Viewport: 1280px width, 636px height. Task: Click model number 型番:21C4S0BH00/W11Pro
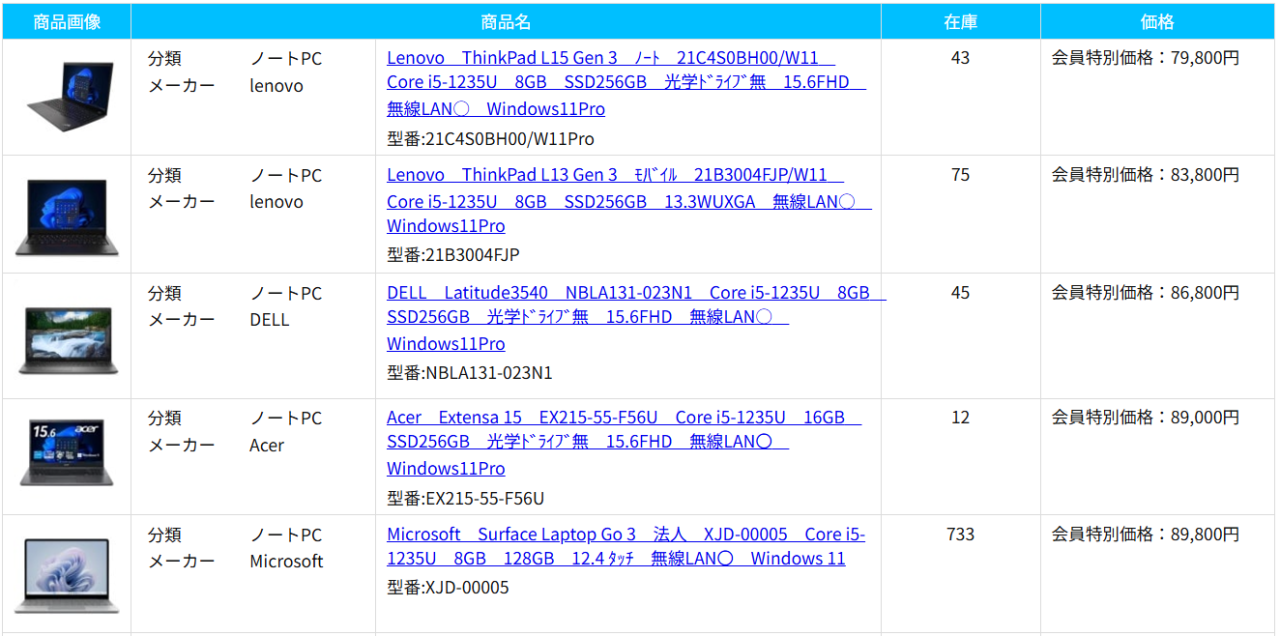tap(490, 139)
